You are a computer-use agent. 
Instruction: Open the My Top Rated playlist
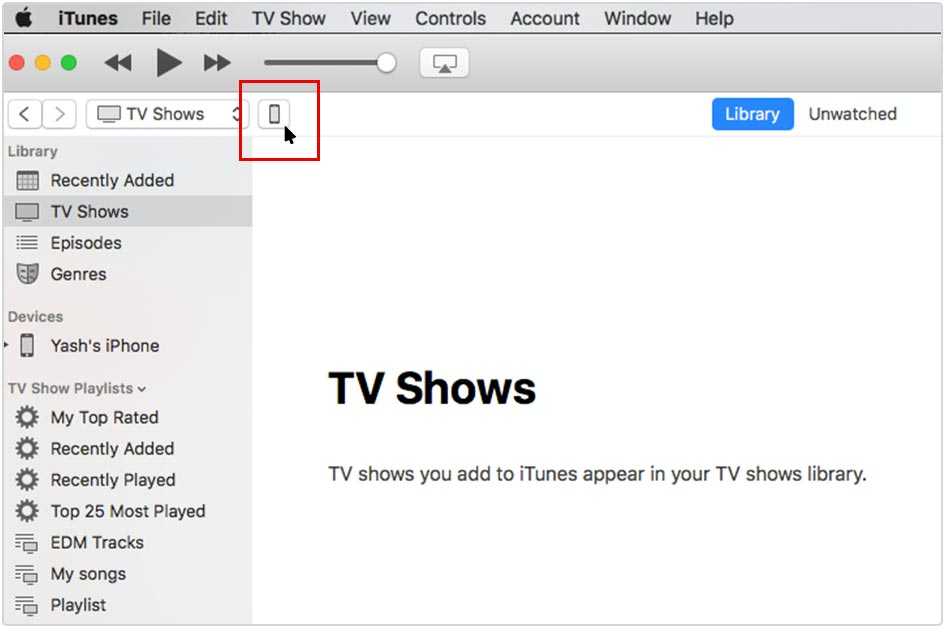point(128,418)
